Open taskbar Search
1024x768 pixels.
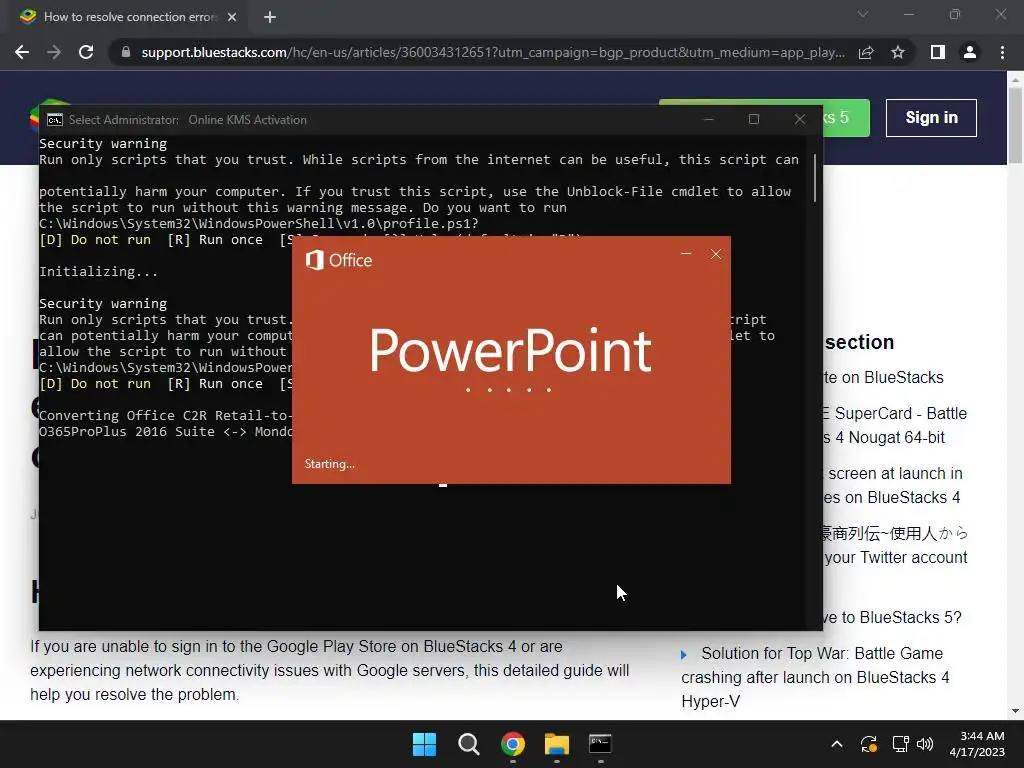point(468,744)
